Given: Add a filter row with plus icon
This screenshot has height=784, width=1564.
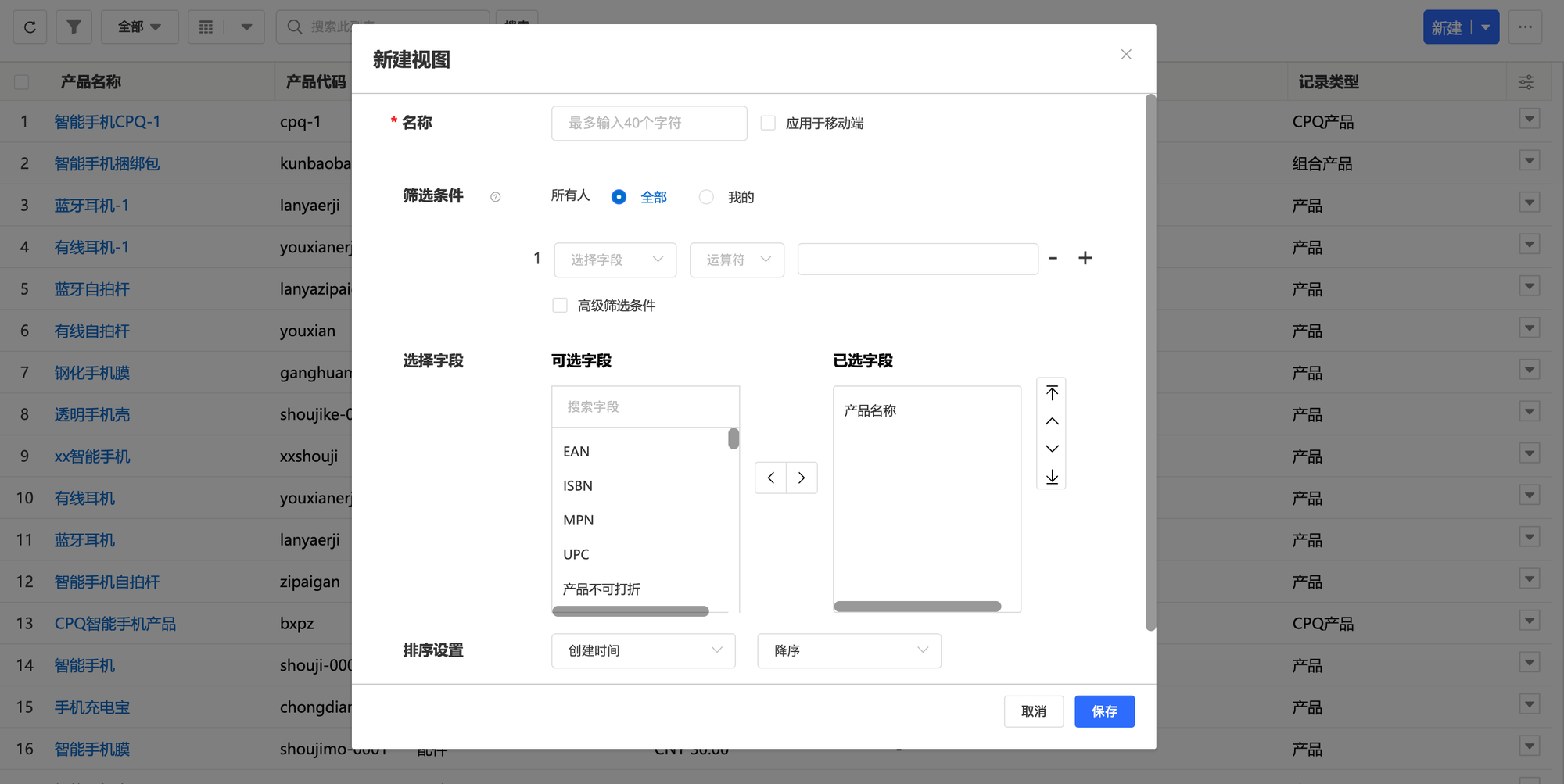Looking at the screenshot, I should (1085, 258).
